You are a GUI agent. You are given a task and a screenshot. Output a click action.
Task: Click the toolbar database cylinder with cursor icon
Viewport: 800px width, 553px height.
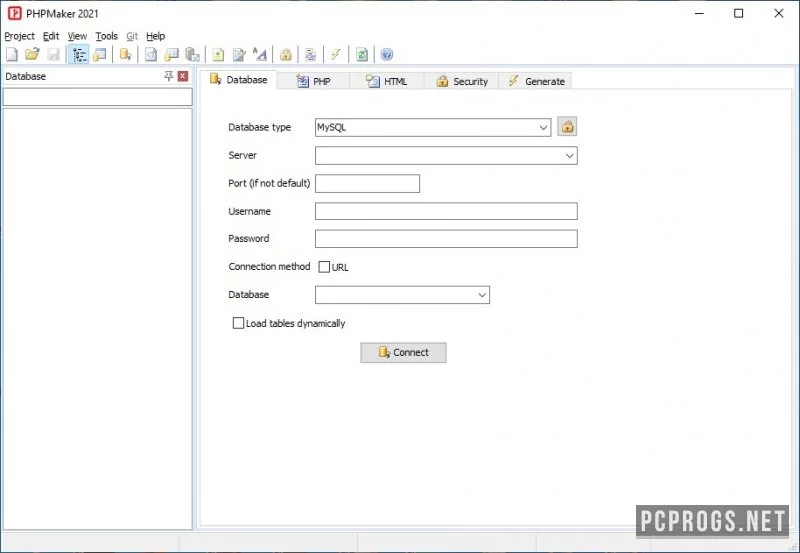click(x=125, y=54)
